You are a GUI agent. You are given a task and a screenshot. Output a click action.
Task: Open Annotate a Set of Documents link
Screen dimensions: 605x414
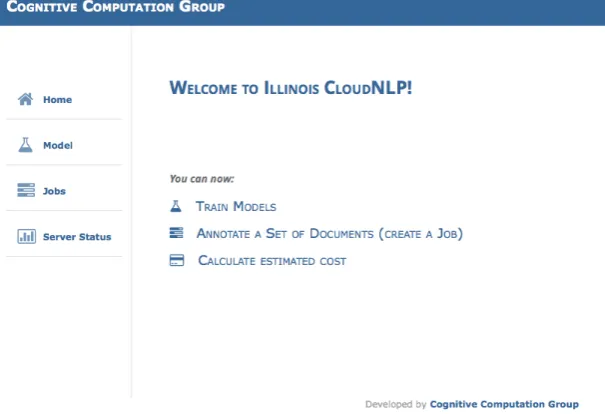point(330,233)
